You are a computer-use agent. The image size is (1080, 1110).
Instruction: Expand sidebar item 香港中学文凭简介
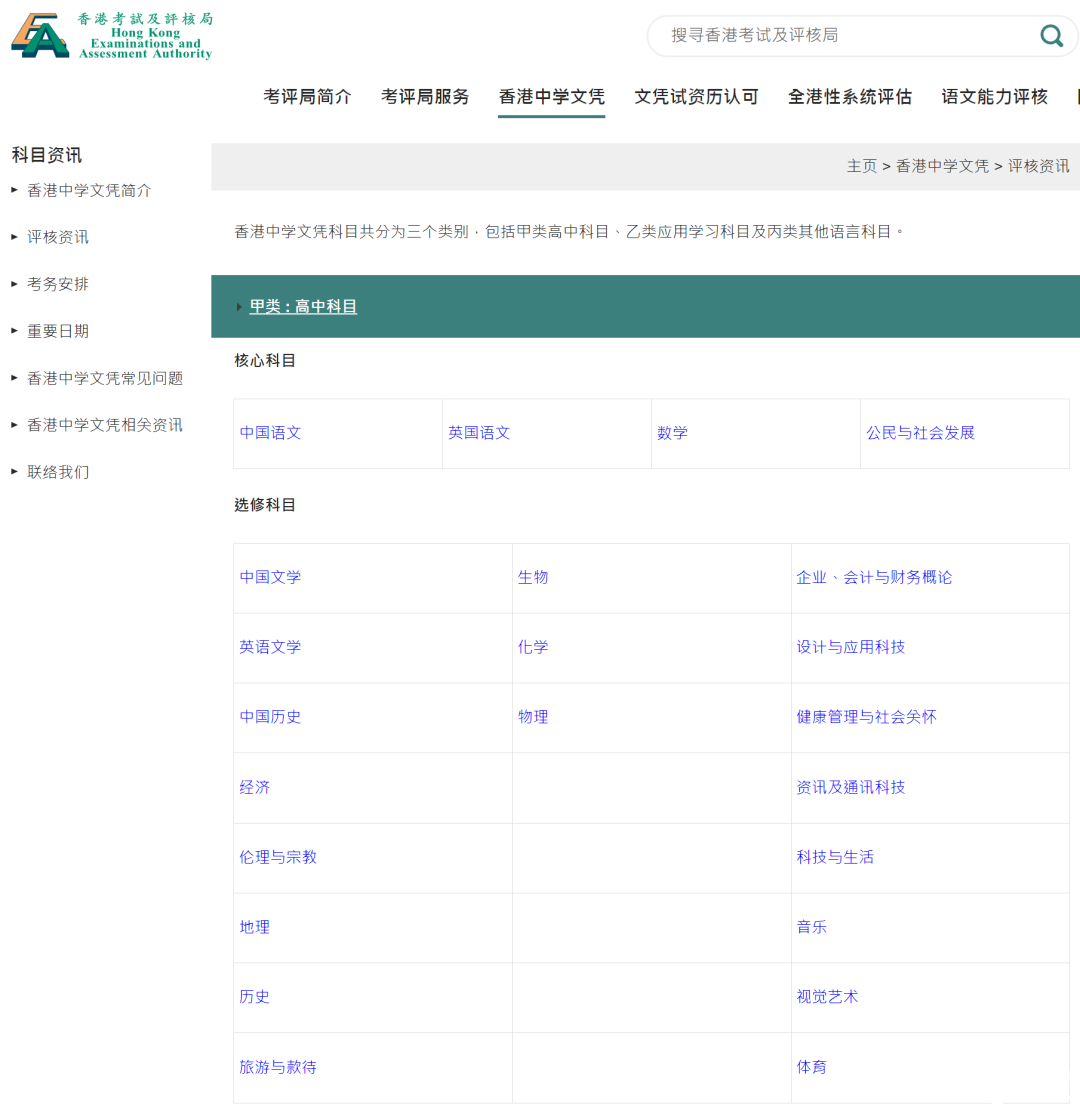89,190
